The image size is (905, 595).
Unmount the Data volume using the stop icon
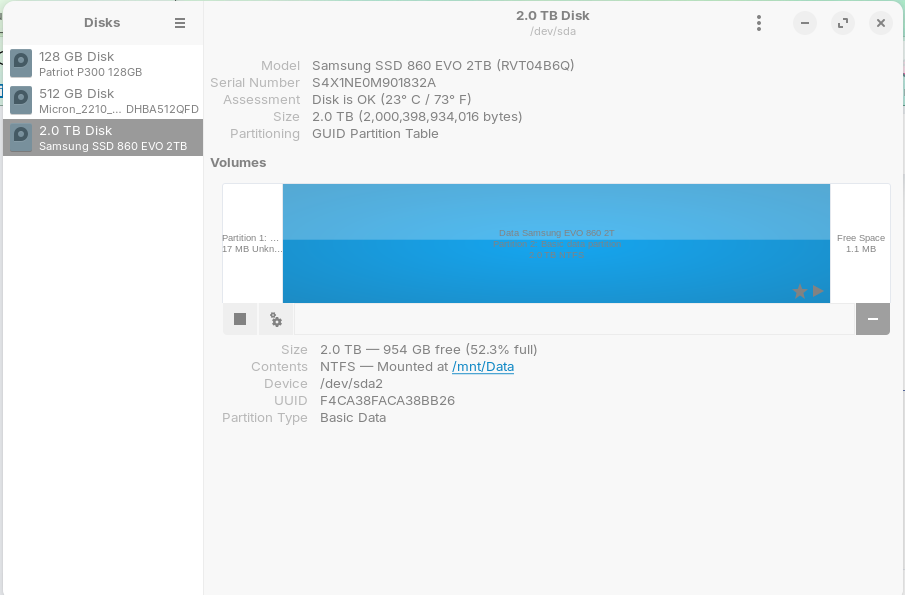pos(239,318)
